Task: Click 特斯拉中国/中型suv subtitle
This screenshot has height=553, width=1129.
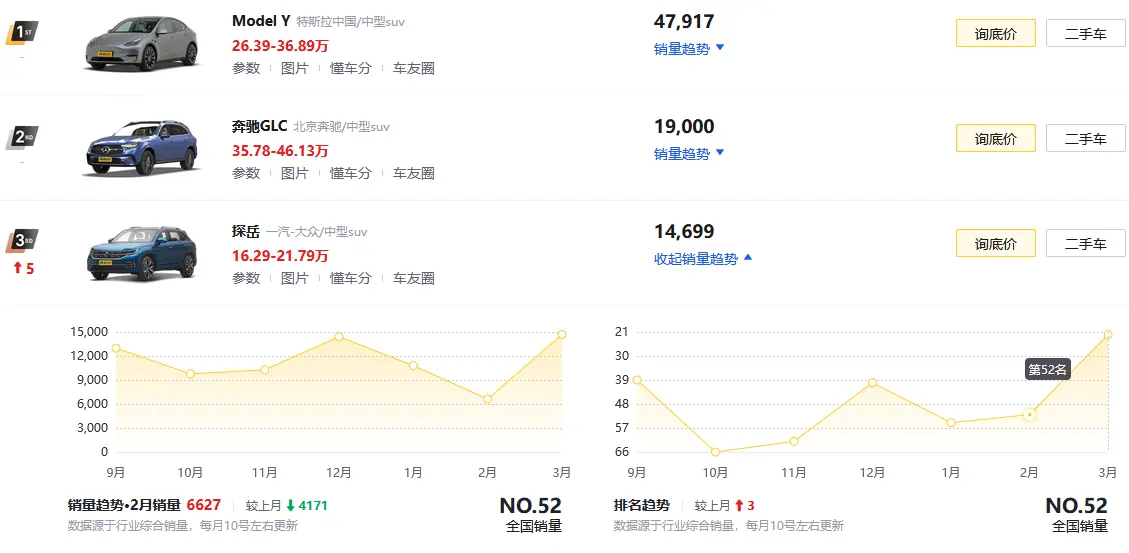Action: tap(351, 22)
